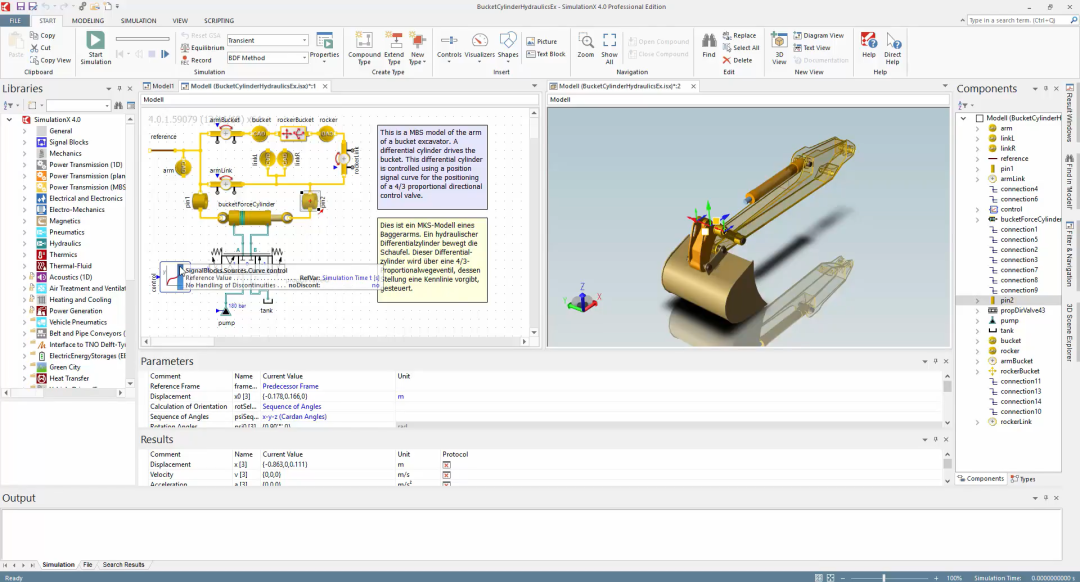Open the Visualizers insert icon
The width and height of the screenshot is (1080, 582).
479,46
